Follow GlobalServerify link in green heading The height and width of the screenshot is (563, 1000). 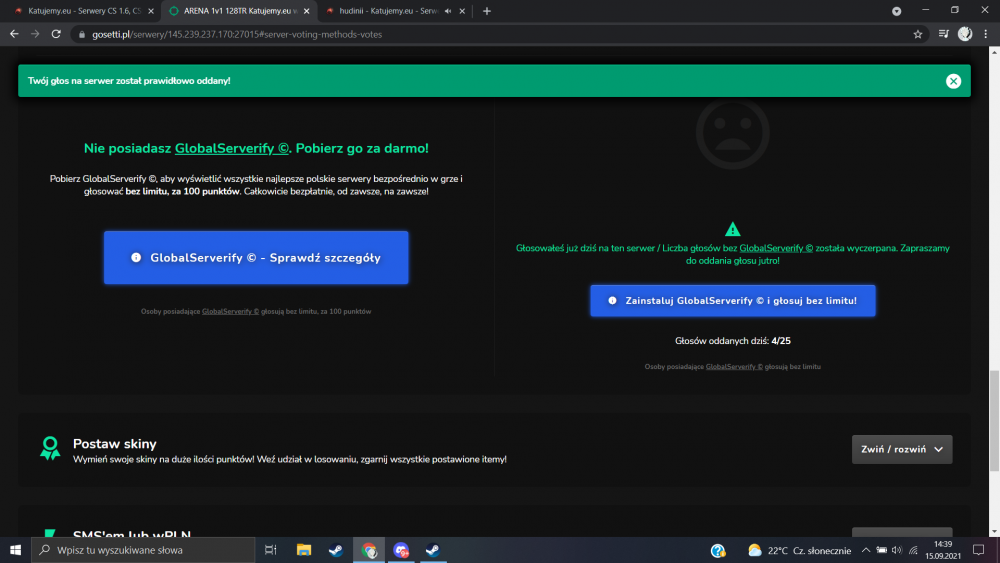tap(232, 148)
